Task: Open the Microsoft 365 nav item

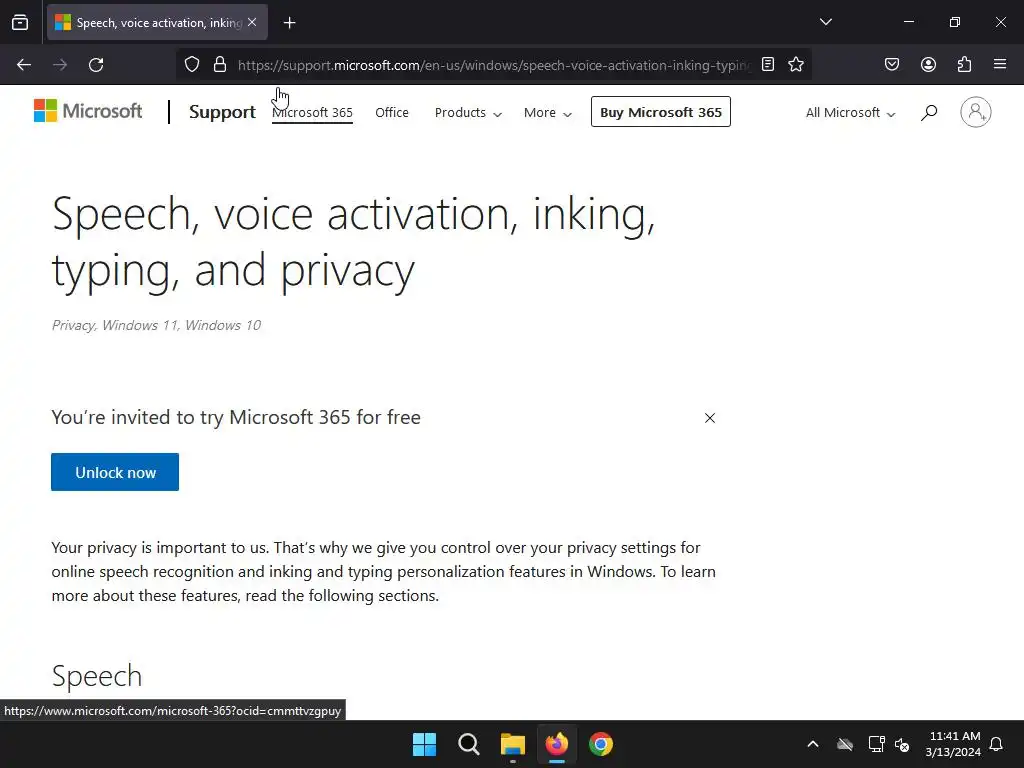Action: pyautogui.click(x=312, y=112)
